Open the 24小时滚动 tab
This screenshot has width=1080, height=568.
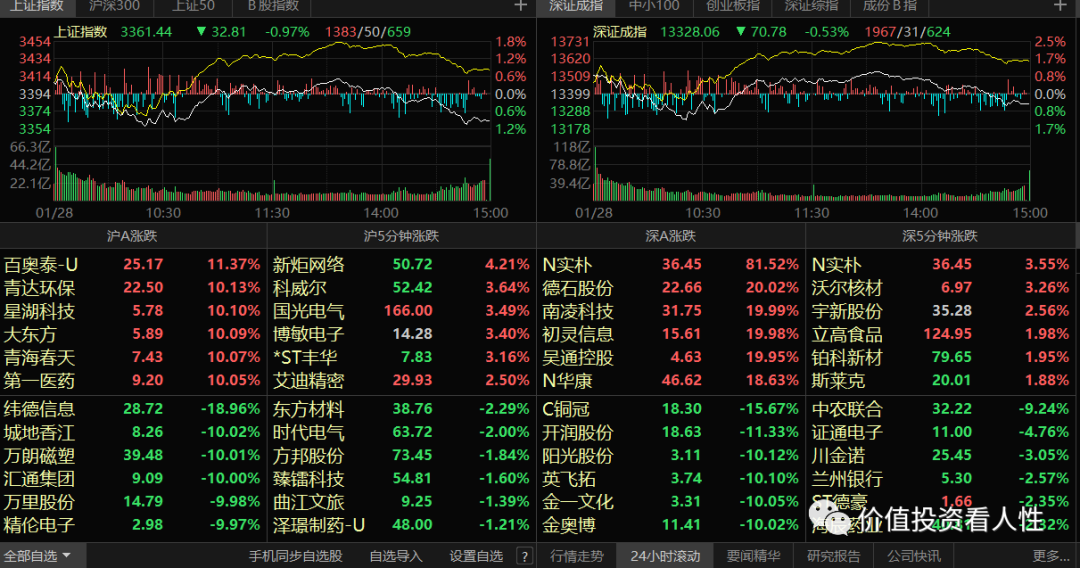(x=665, y=556)
